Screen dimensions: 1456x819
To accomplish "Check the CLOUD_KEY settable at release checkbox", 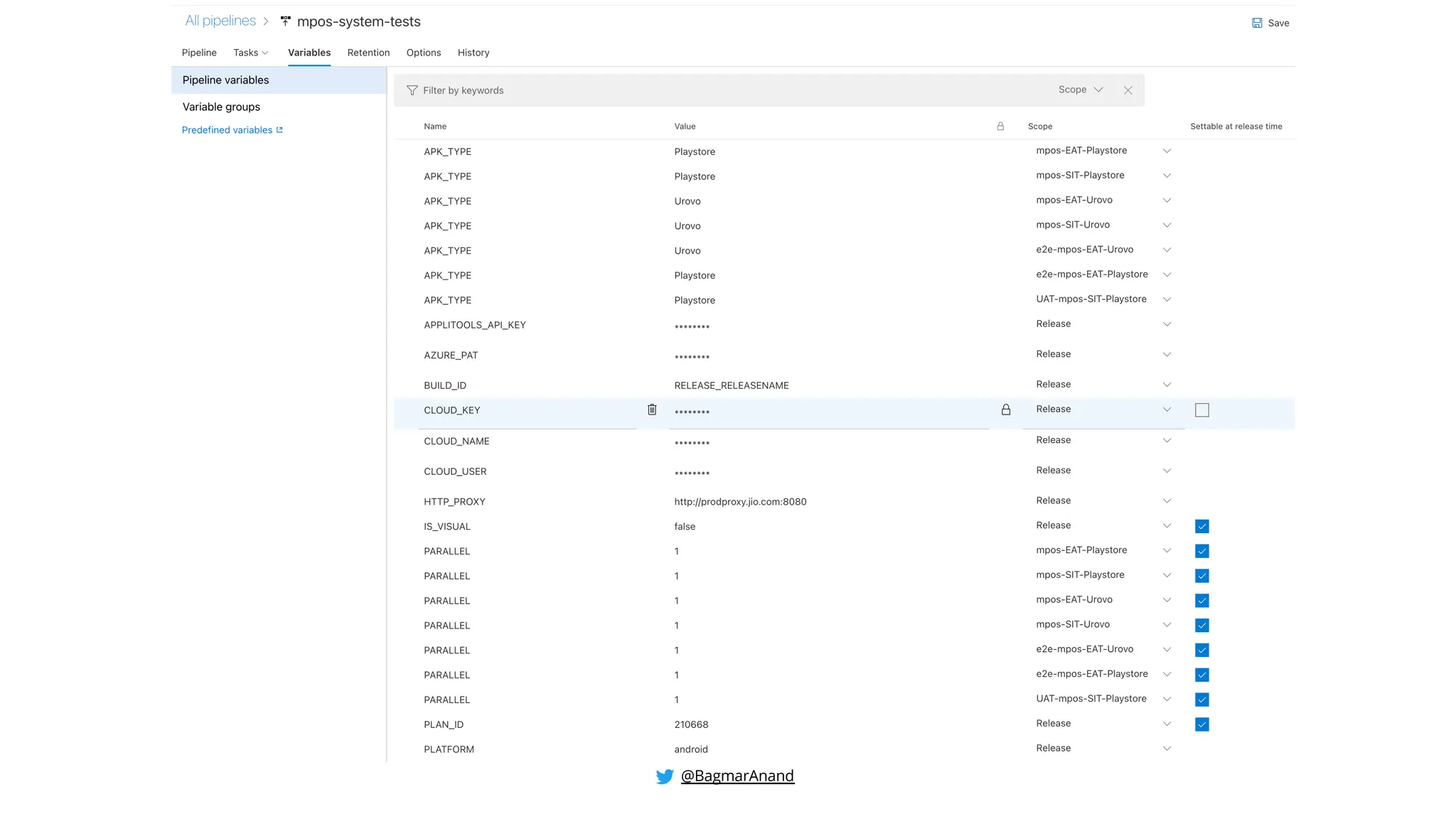I will pos(1202,410).
